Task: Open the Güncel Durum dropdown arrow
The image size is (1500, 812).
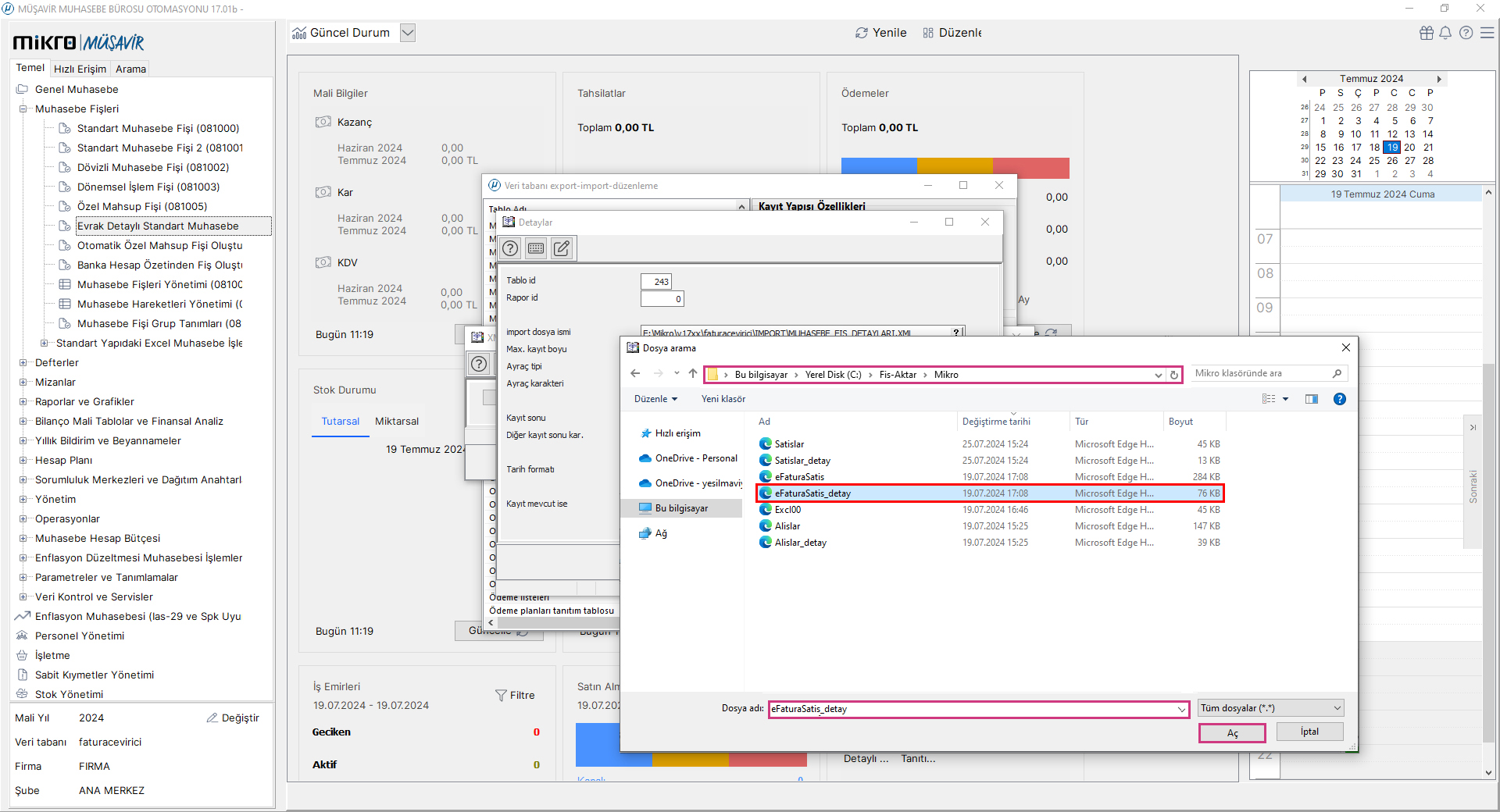Action: (408, 33)
